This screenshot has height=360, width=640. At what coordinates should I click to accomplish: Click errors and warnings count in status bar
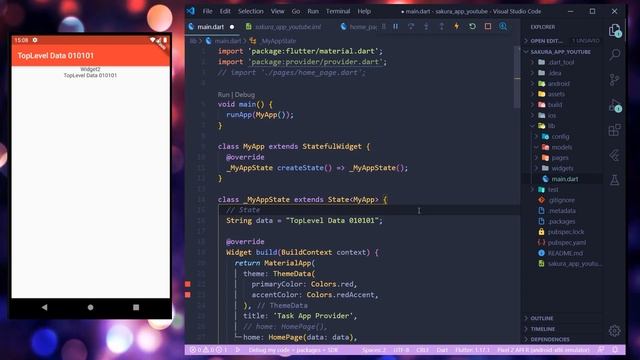(208, 350)
